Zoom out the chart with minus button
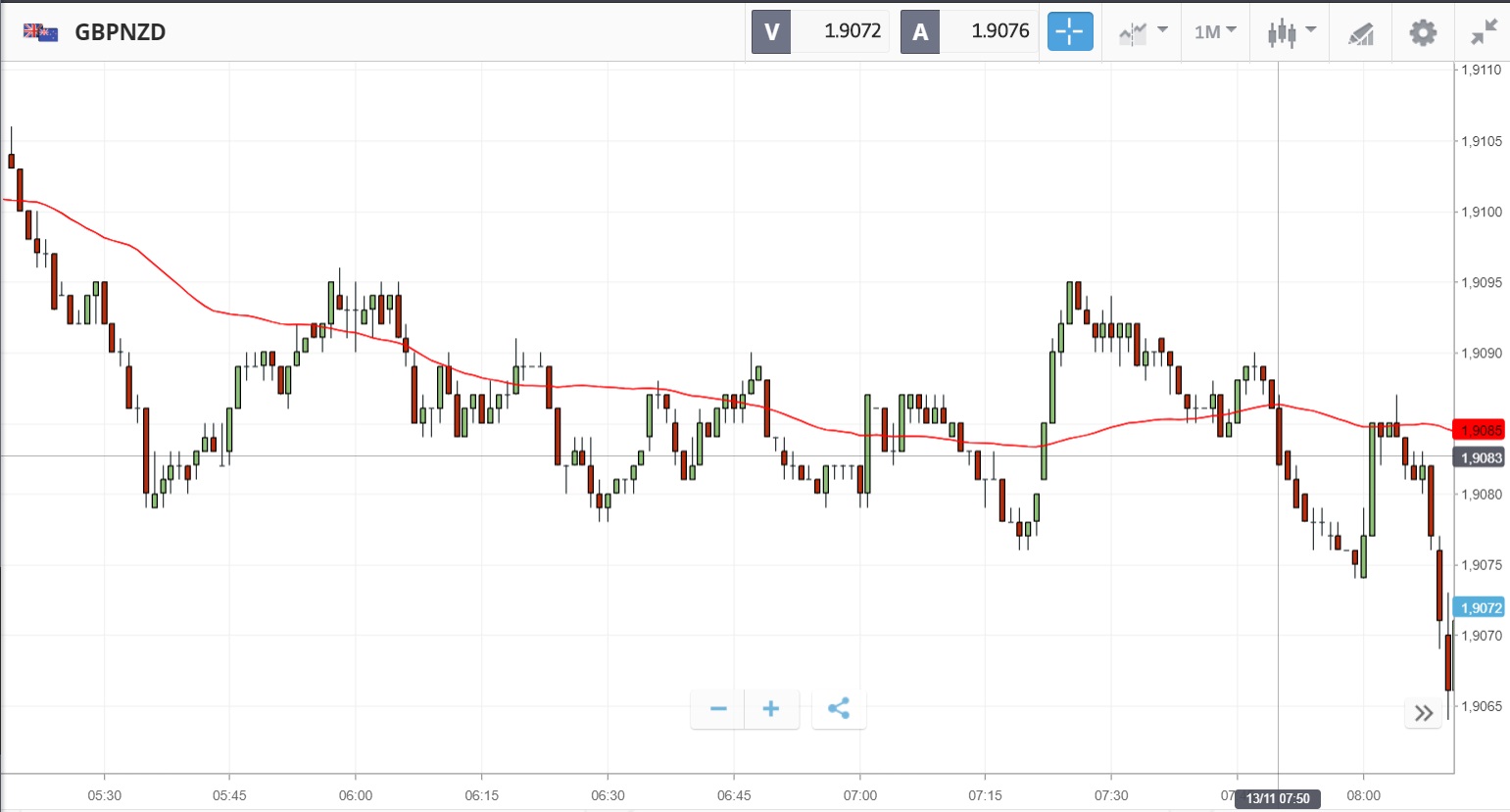1510x812 pixels. [718, 709]
